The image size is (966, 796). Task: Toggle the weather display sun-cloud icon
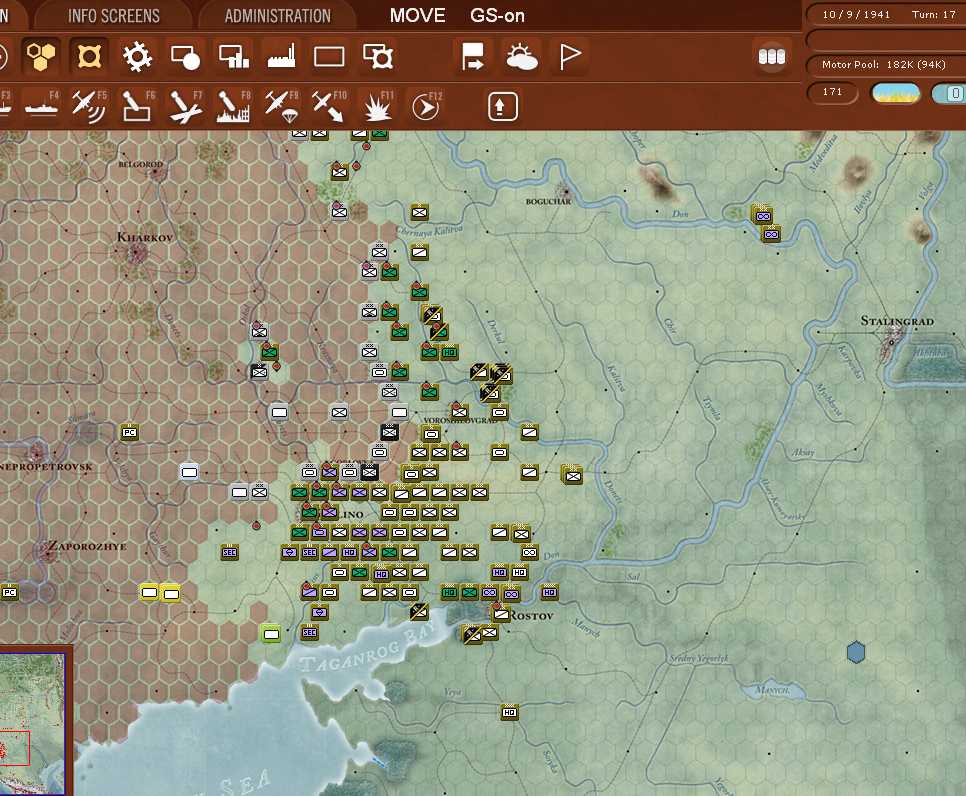(x=523, y=57)
